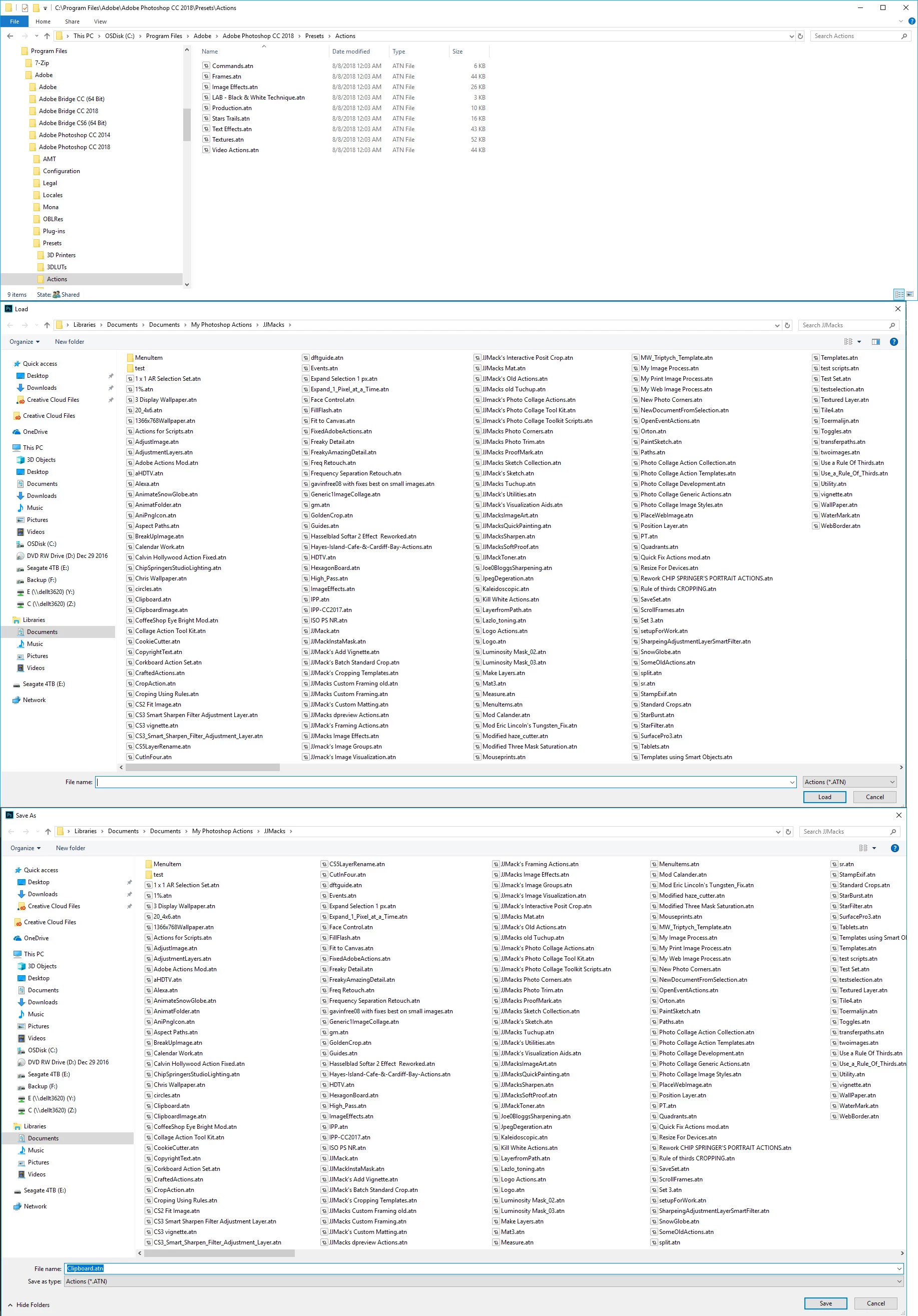Select Plug-ins folder in Explorer tree
Viewport: 918px width, 1316px height.
click(x=54, y=231)
